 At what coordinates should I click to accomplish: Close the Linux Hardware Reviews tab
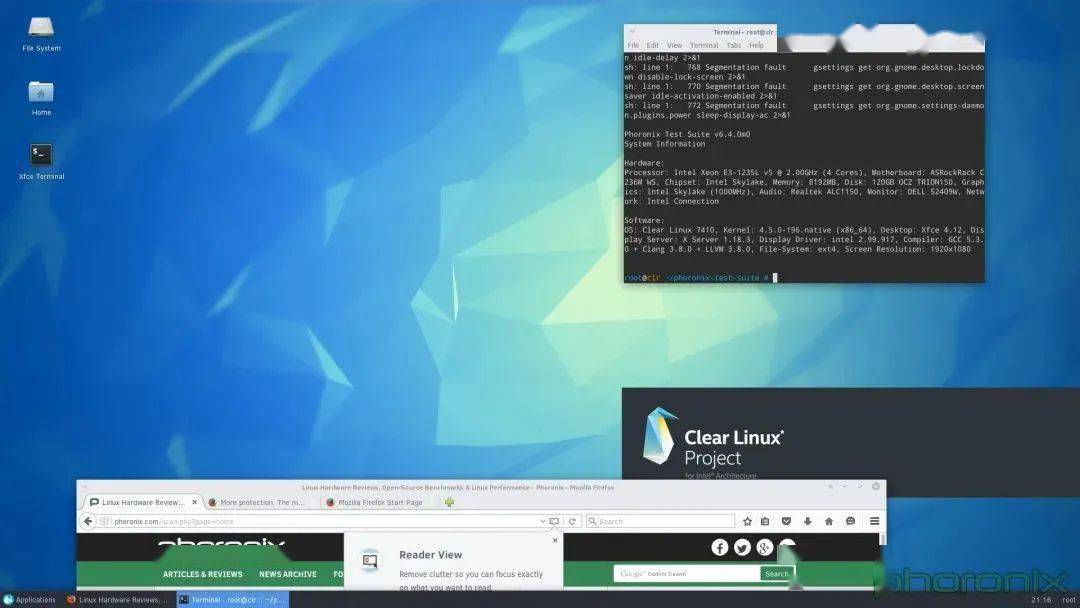[x=194, y=502]
